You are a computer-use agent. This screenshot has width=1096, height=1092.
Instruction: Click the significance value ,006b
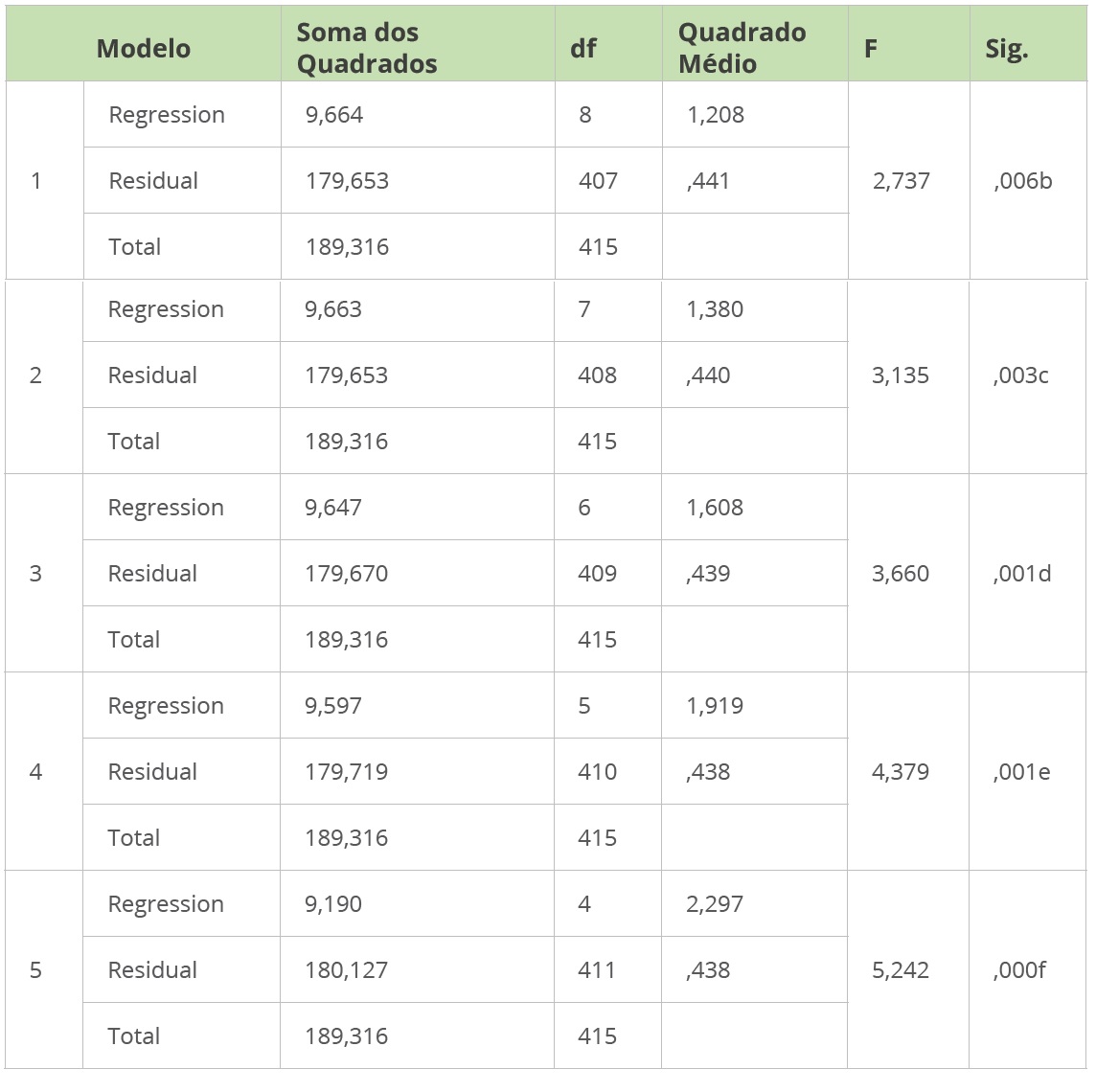pos(1023,181)
